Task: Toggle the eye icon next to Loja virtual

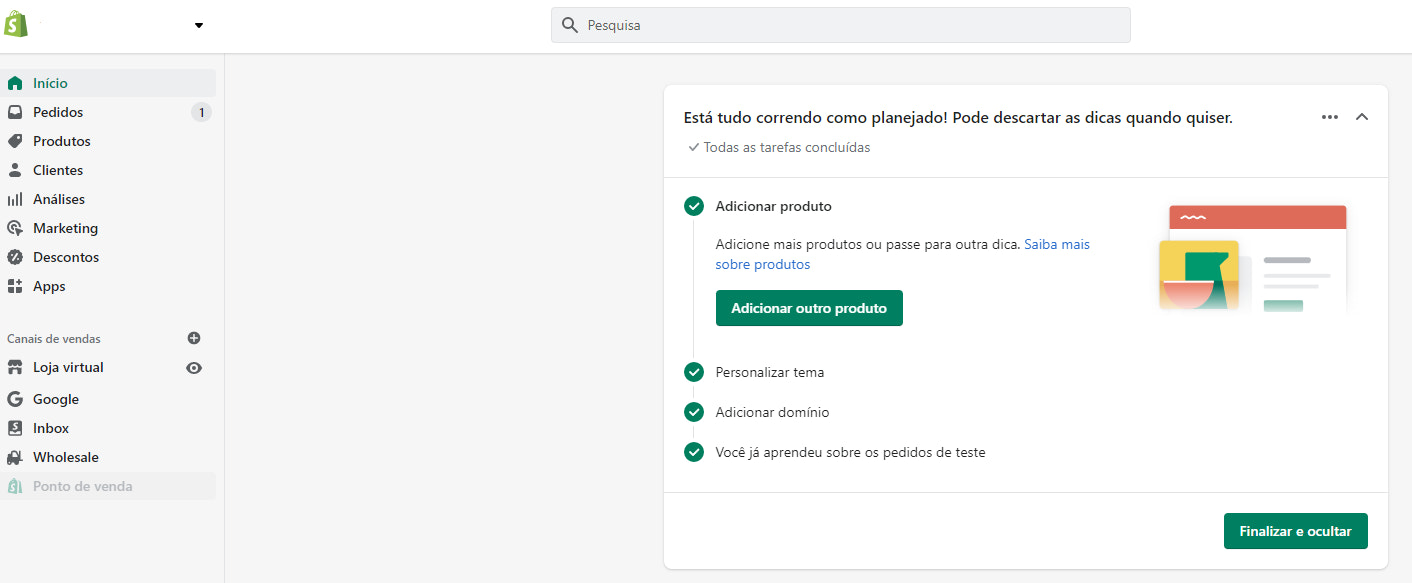Action: coord(194,367)
